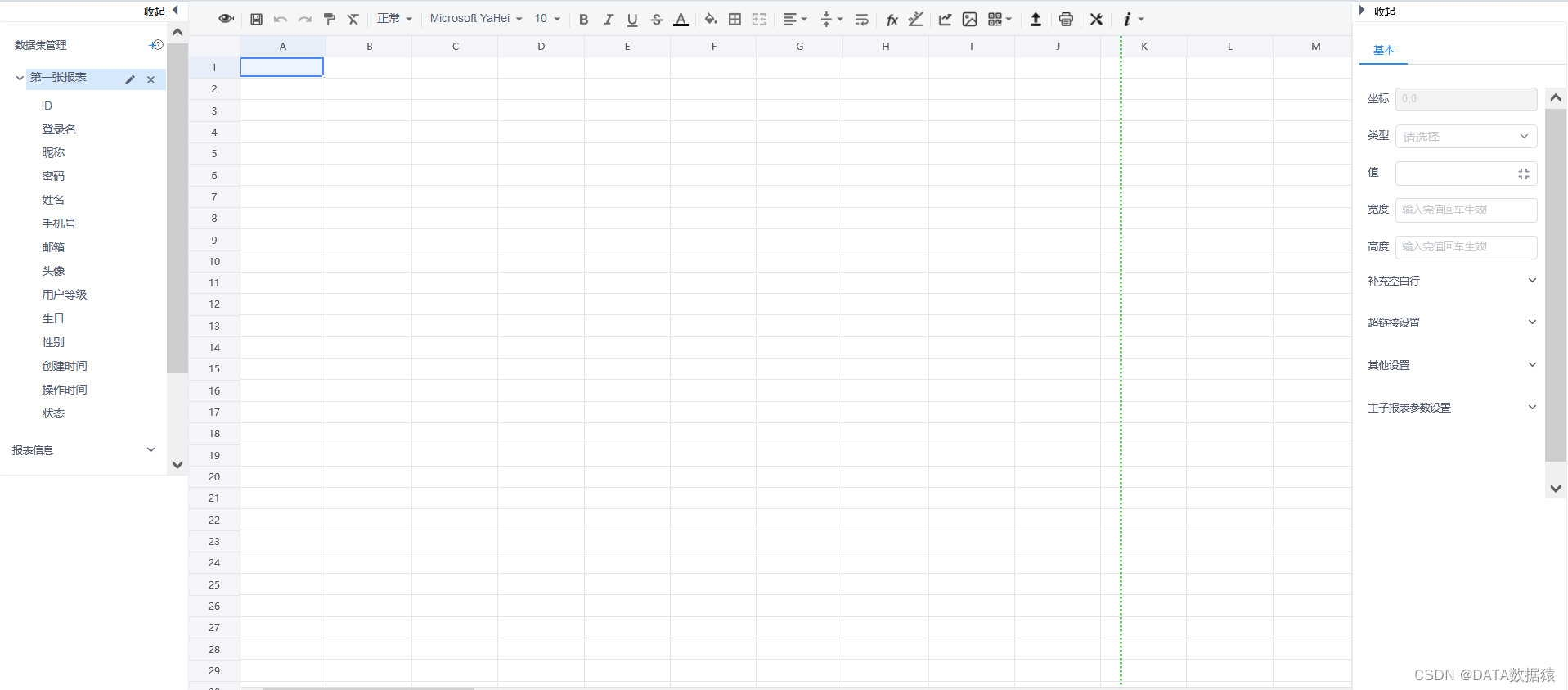
Task: Click the 值 input field
Action: [1466, 174]
